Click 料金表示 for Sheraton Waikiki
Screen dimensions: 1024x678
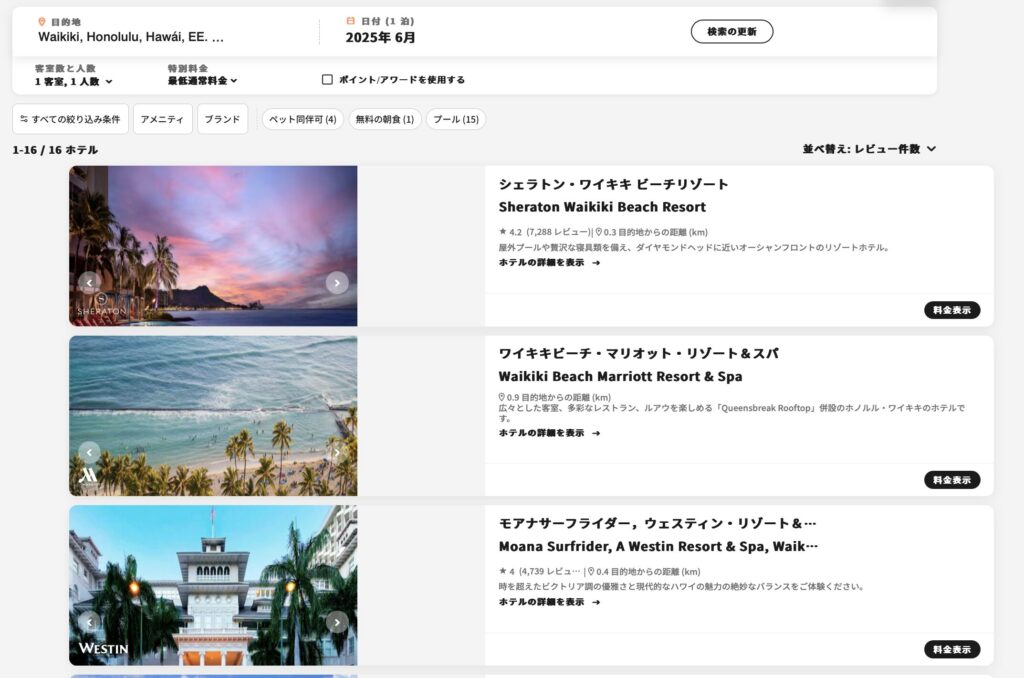point(952,310)
